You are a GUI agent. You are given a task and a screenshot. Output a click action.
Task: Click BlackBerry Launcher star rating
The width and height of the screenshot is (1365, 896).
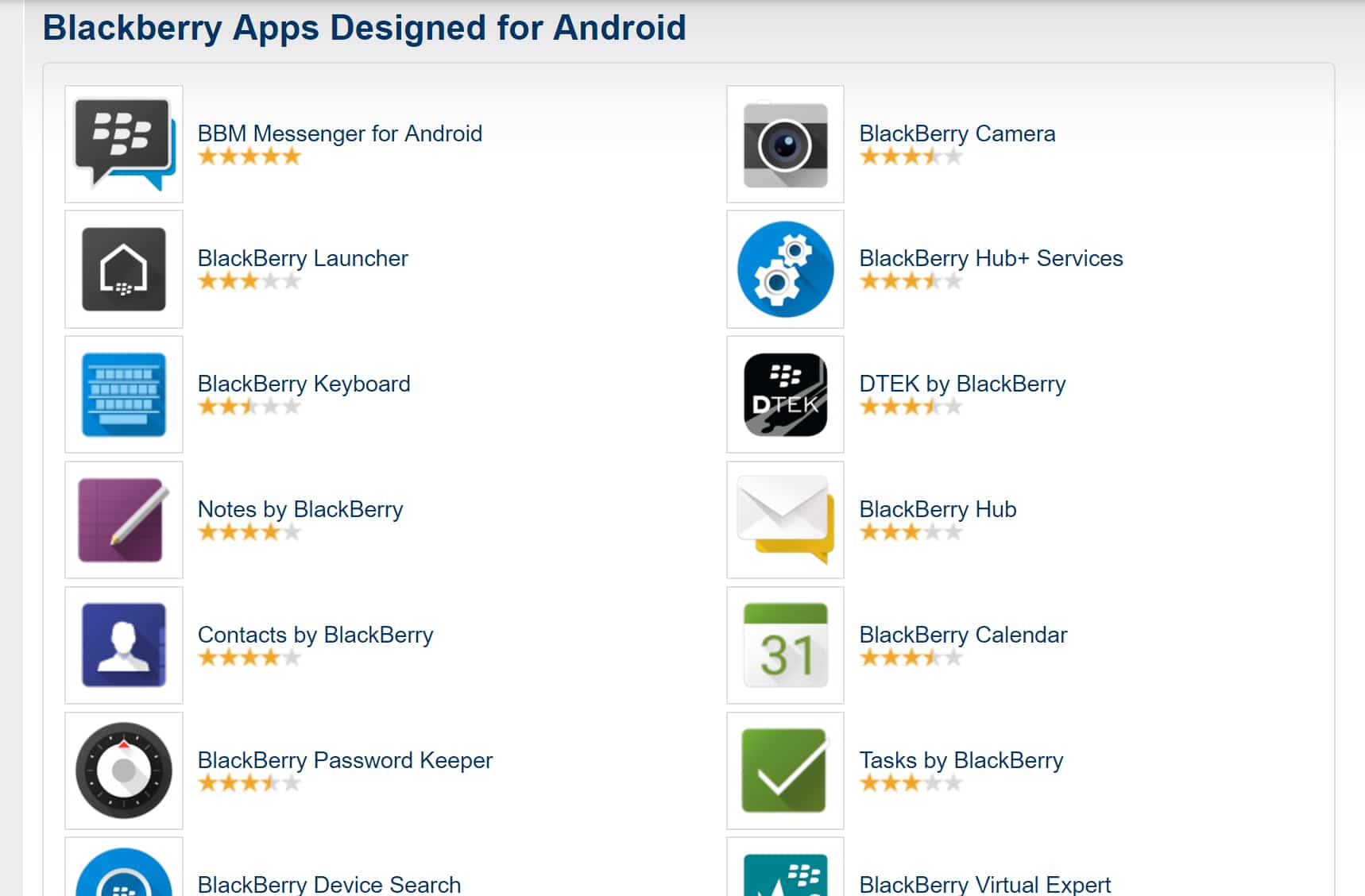(249, 281)
